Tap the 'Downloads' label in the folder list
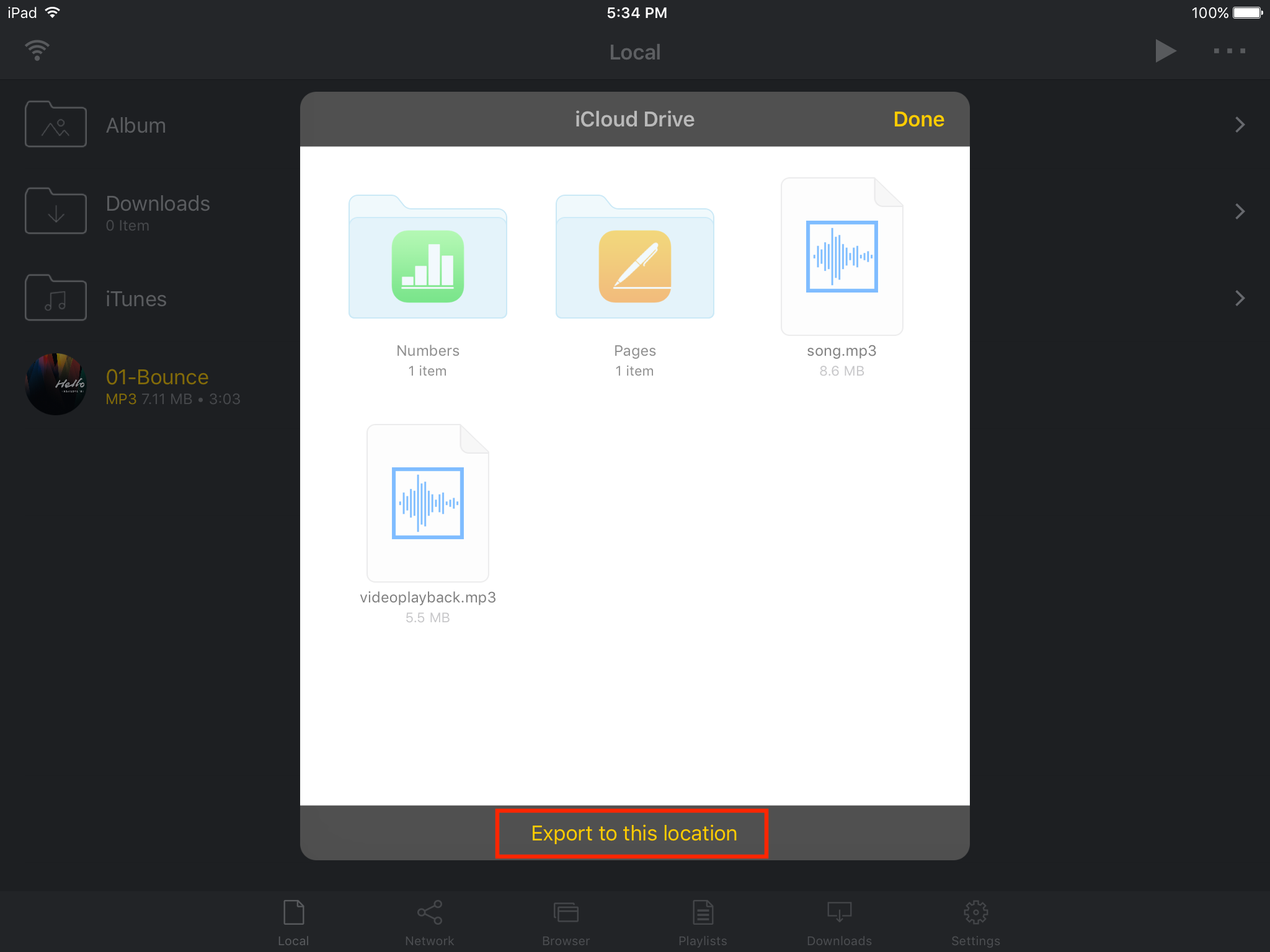 click(158, 203)
